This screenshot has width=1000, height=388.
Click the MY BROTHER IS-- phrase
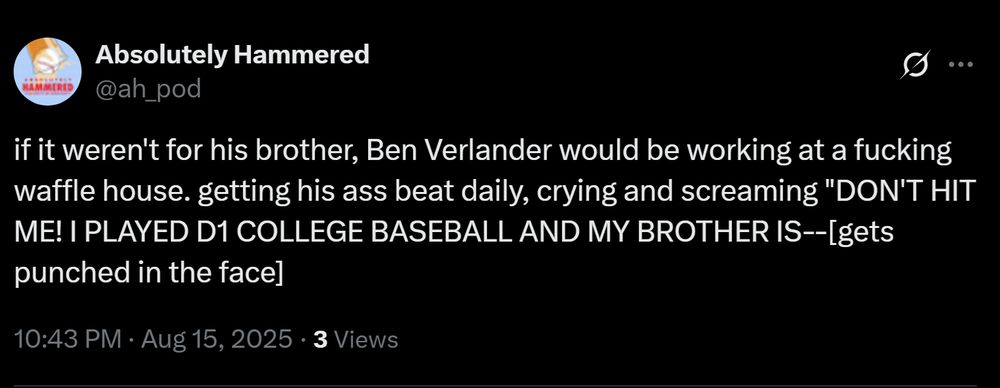(x=711, y=233)
